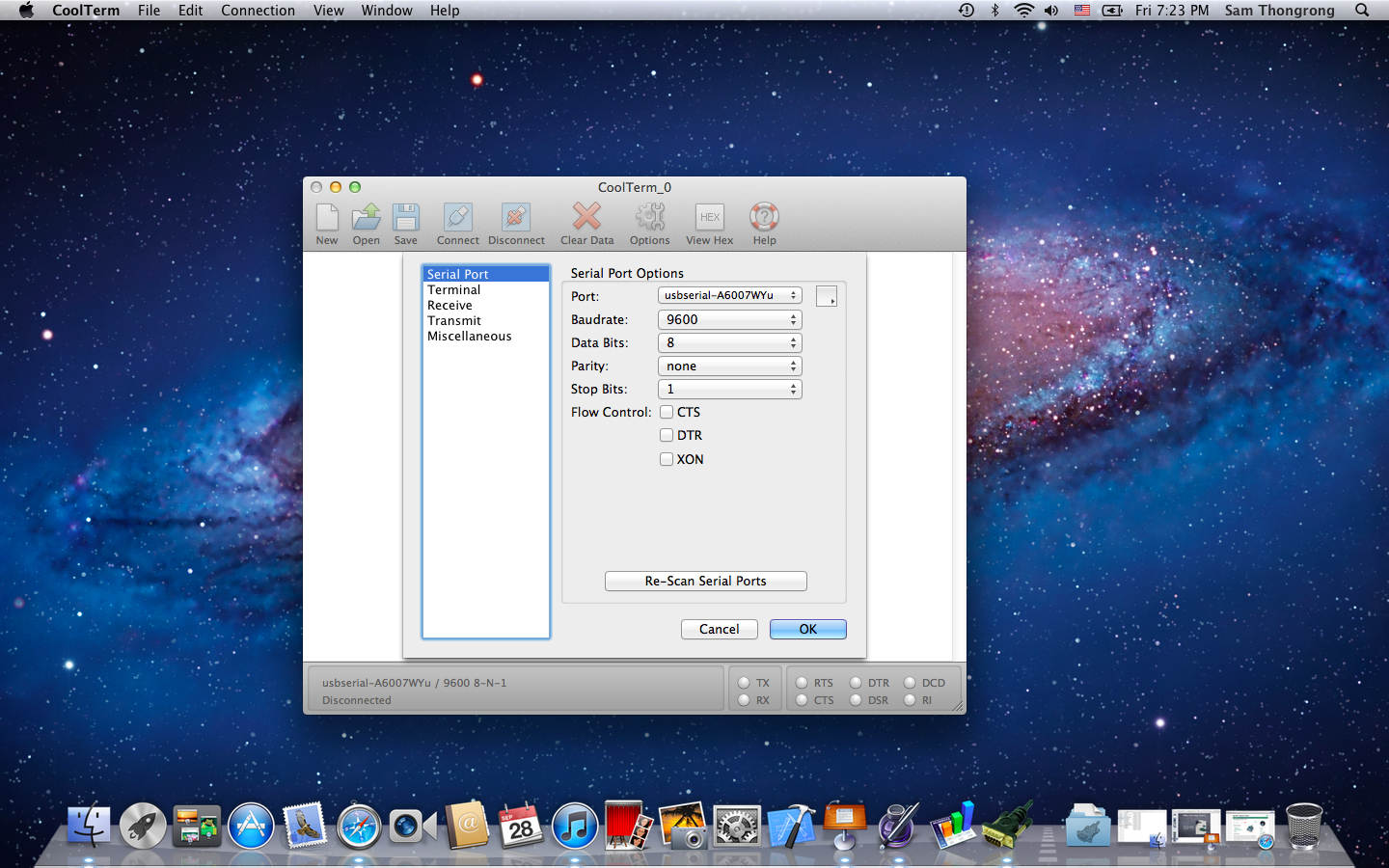Select Terminal in the options list
Viewport: 1389px width, 868px height.
pyautogui.click(x=486, y=289)
